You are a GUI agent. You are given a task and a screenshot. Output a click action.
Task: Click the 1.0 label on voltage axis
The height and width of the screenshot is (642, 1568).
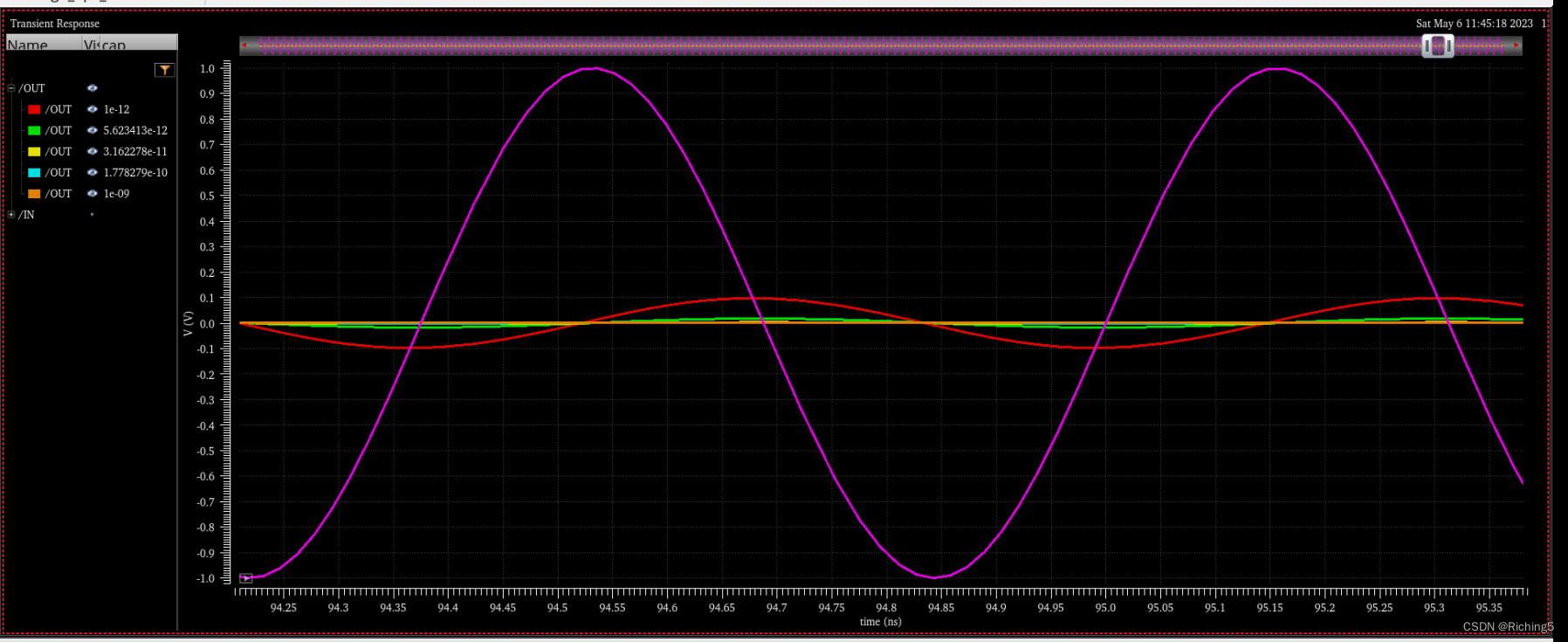[207, 68]
